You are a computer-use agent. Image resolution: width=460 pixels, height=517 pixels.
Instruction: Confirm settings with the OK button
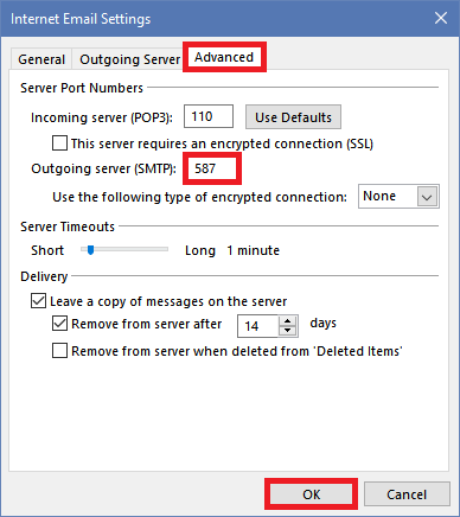(311, 494)
